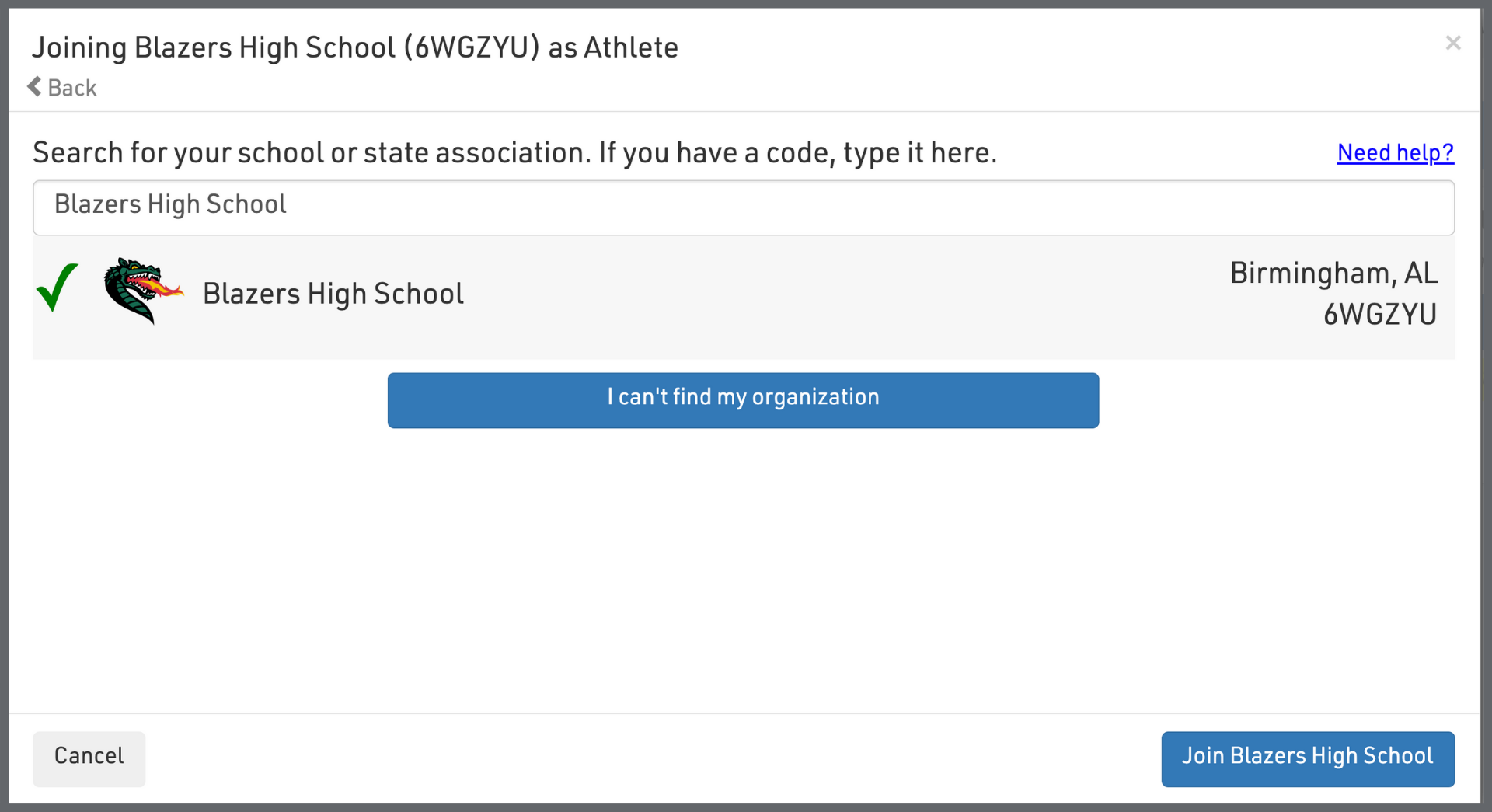
Task: Click the word Athlete in the dialog title
Action: click(x=631, y=47)
